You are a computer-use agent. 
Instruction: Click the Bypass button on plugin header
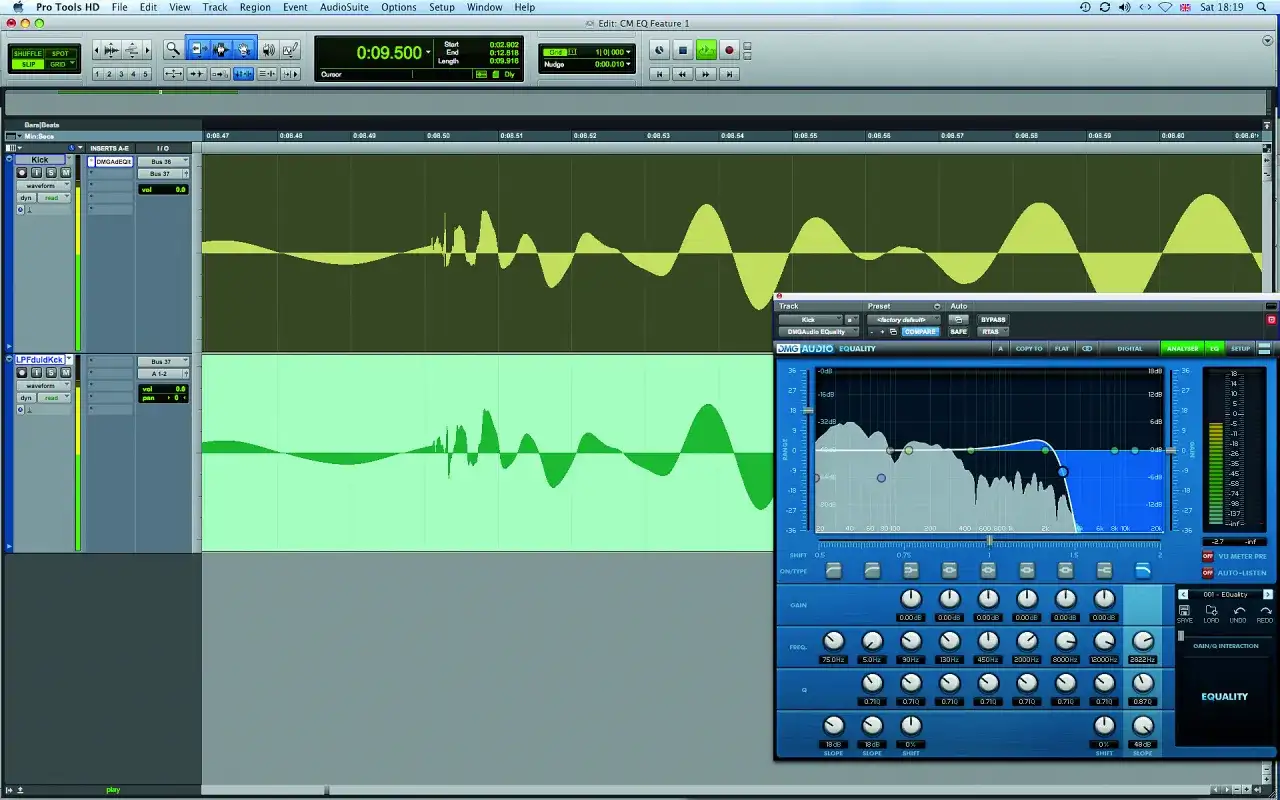pos(993,320)
